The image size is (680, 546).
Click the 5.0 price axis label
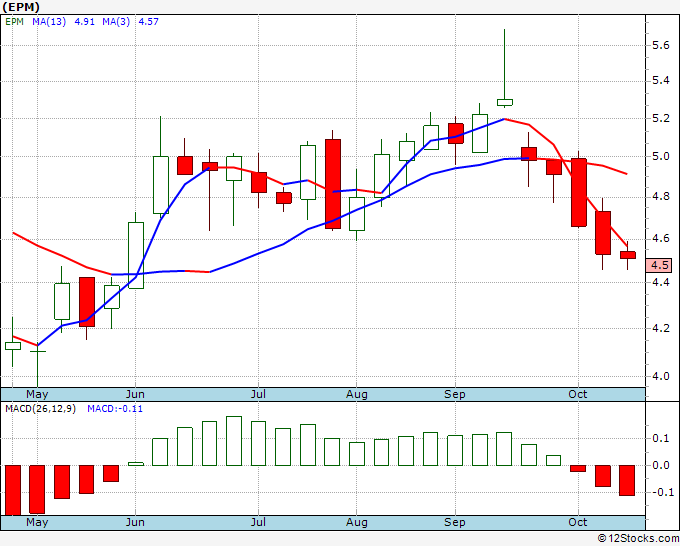point(660,156)
